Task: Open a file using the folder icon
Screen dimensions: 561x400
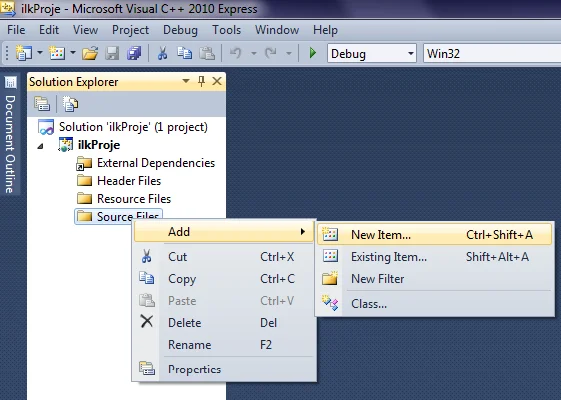Action: [90, 54]
